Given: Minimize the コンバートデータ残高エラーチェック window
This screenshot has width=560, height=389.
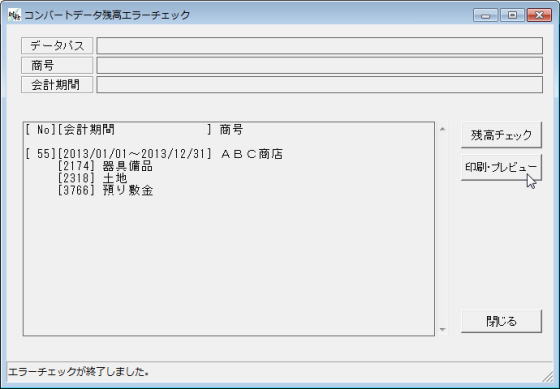Looking at the screenshot, I should coord(485,15).
